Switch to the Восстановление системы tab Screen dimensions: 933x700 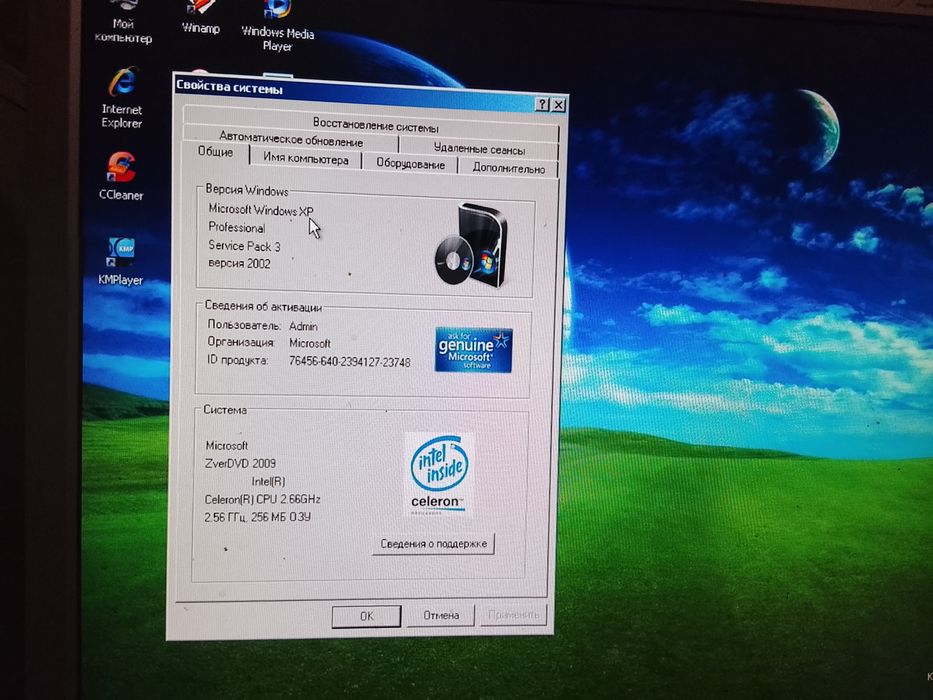tap(375, 126)
